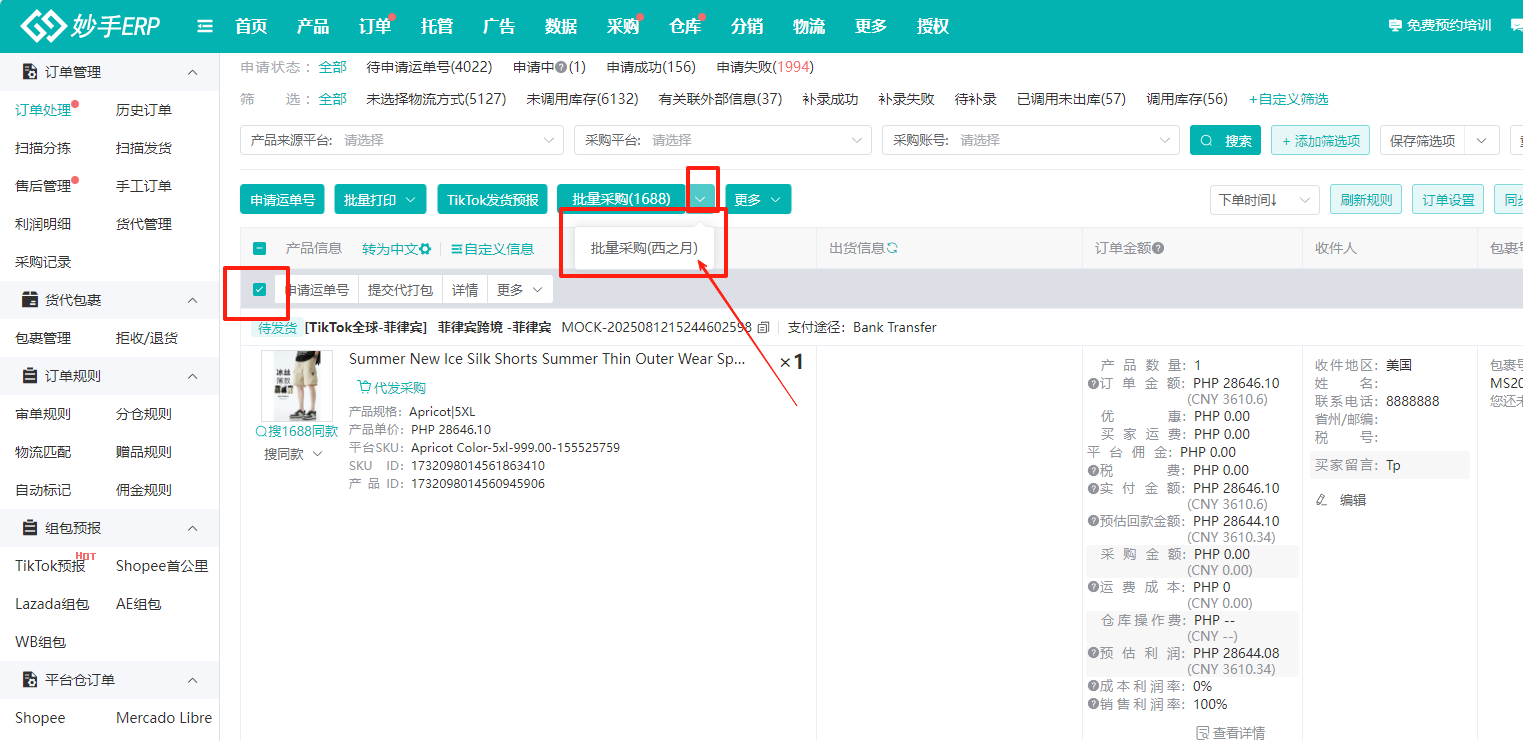Click the help icon beside 预估回款金额
The width and height of the screenshot is (1523, 741).
[x=1093, y=521]
